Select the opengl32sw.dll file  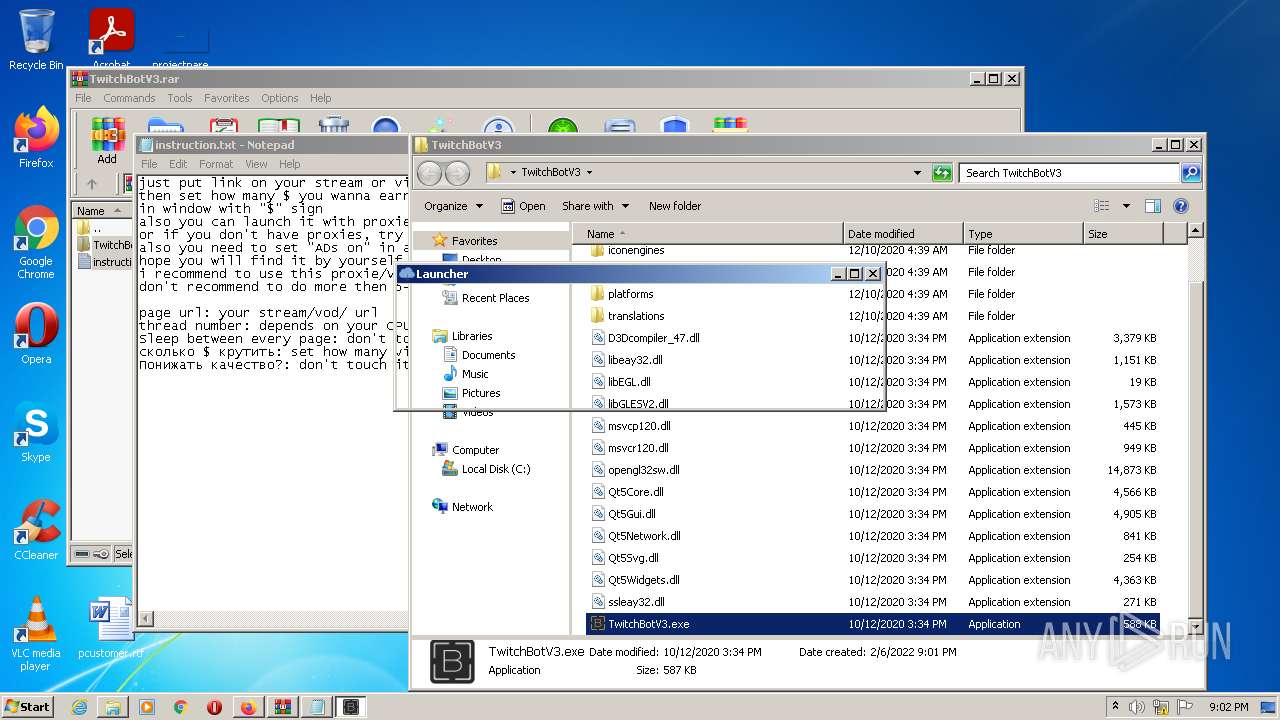872,470
